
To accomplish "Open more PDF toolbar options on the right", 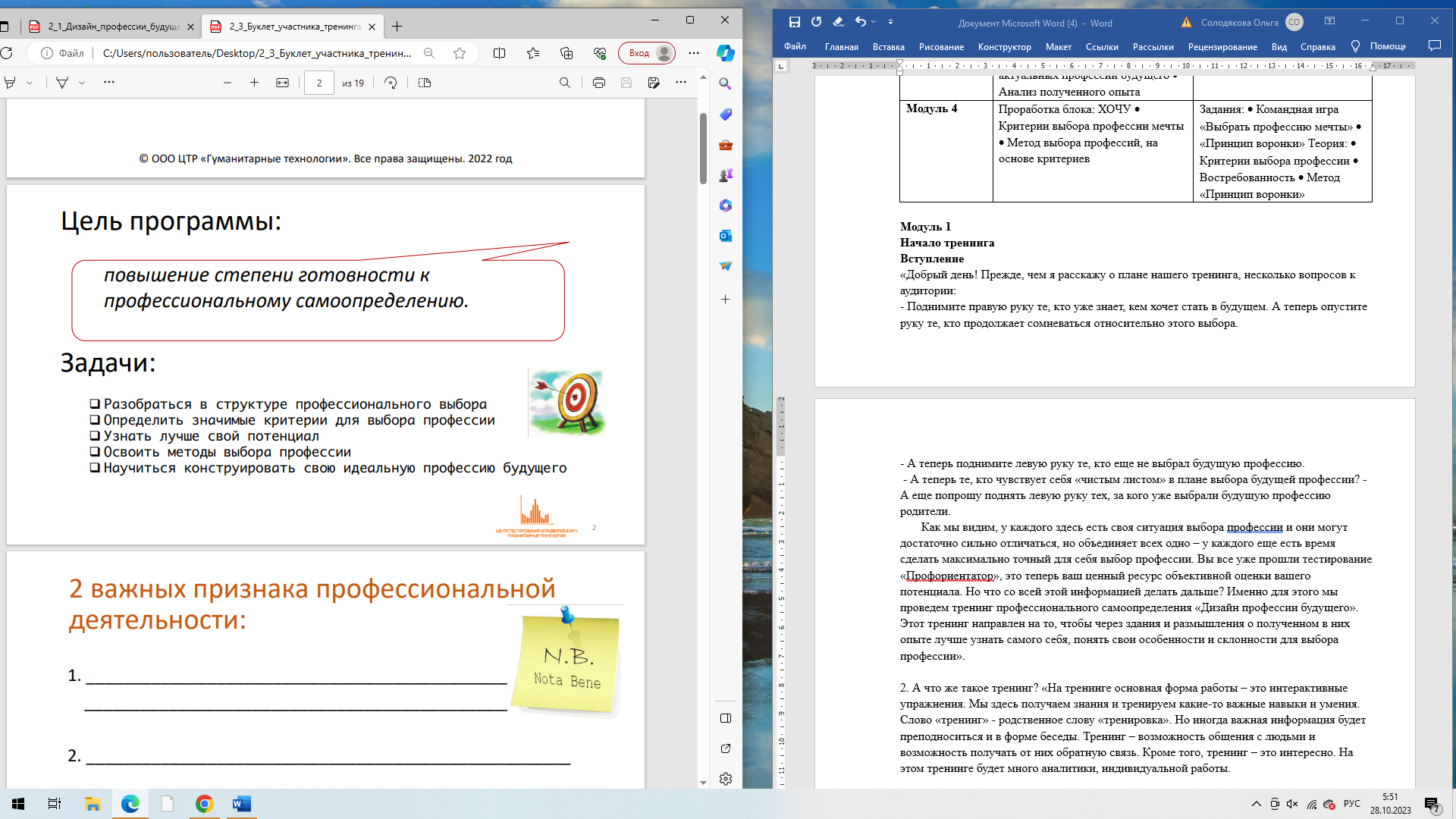I will (681, 82).
